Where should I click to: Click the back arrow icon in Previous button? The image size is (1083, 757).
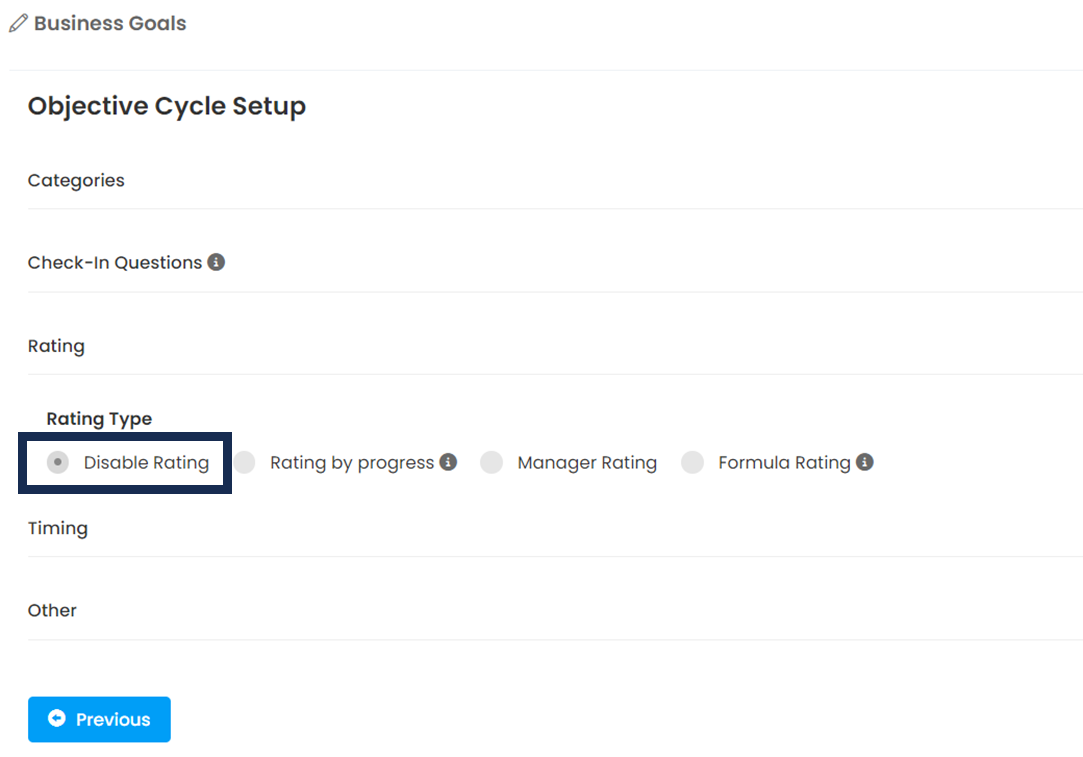[57, 719]
